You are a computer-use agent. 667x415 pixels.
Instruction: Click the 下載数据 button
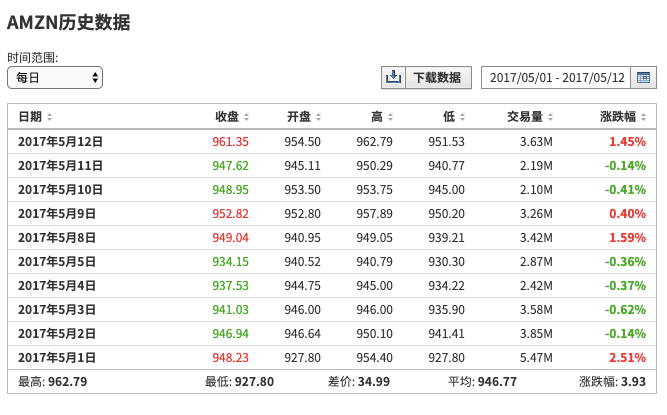[437, 77]
